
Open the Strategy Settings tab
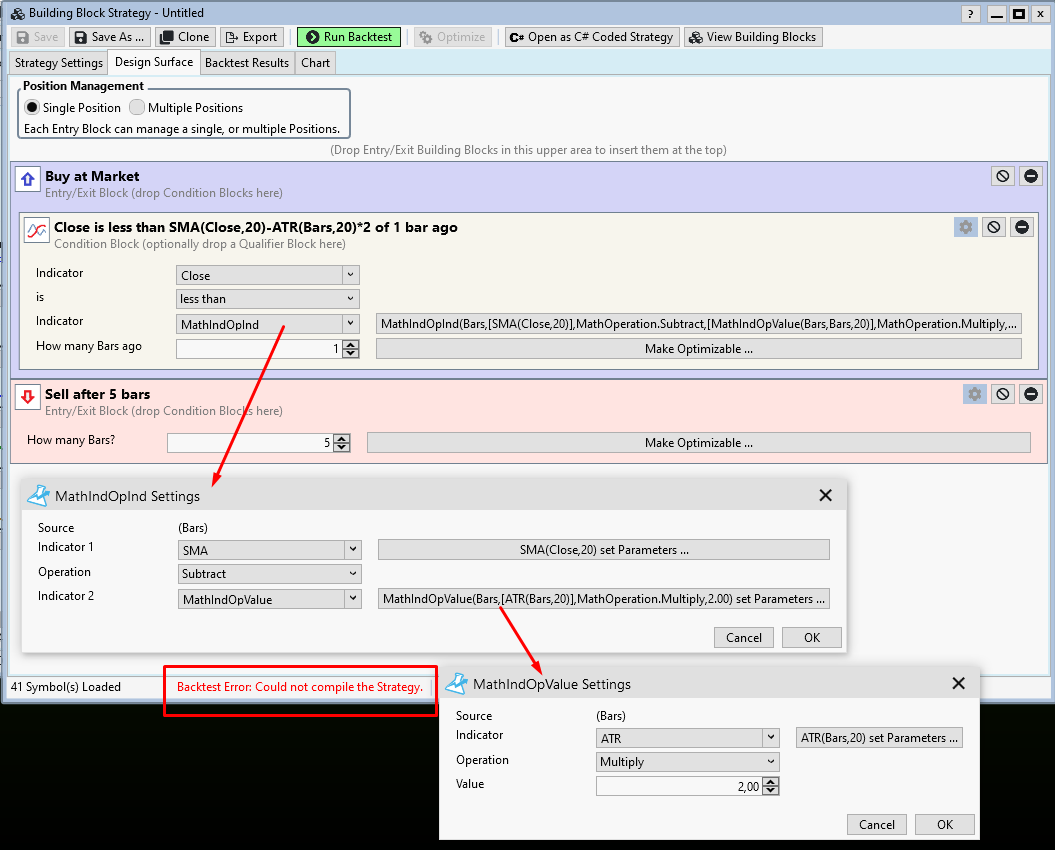pyautogui.click(x=59, y=63)
